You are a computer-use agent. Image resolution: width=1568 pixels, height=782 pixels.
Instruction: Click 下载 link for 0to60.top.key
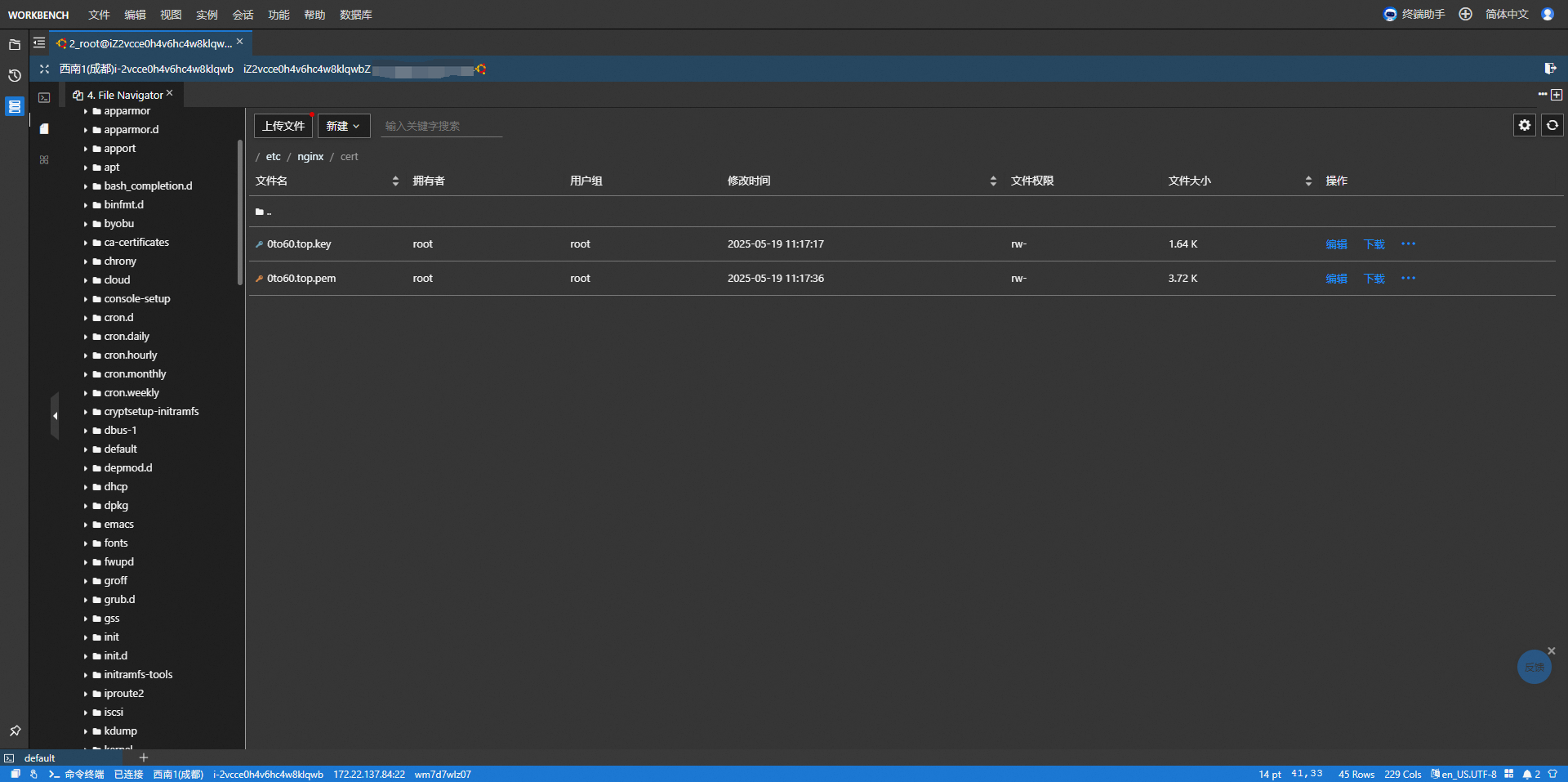tap(1374, 244)
